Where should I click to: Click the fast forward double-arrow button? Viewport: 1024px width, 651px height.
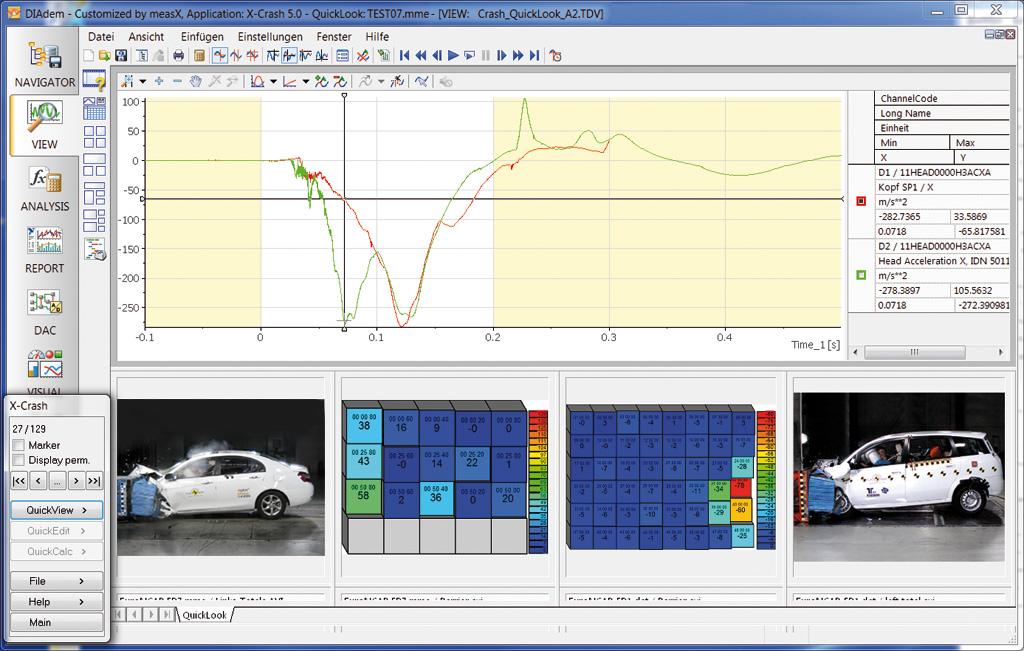coord(518,56)
